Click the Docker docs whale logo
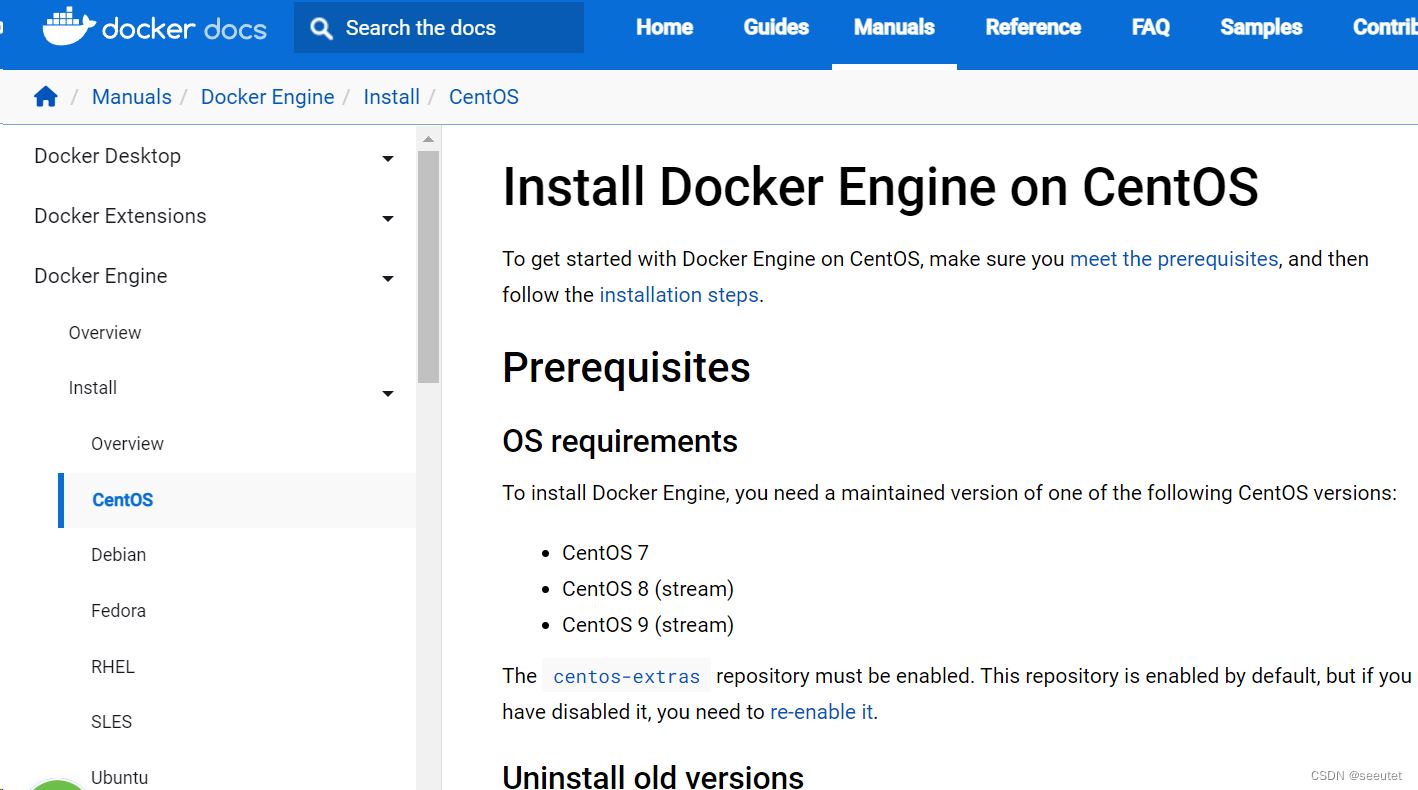The width and height of the screenshot is (1418, 790). (155, 26)
